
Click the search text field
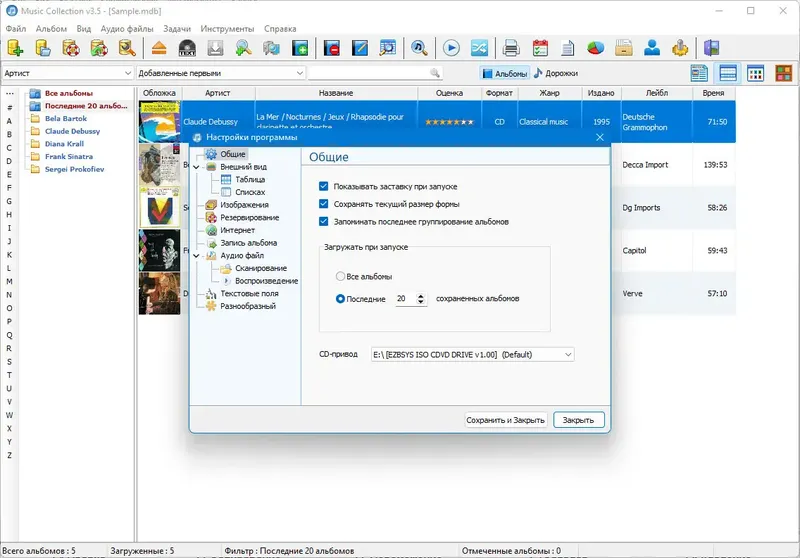pyautogui.click(x=368, y=73)
